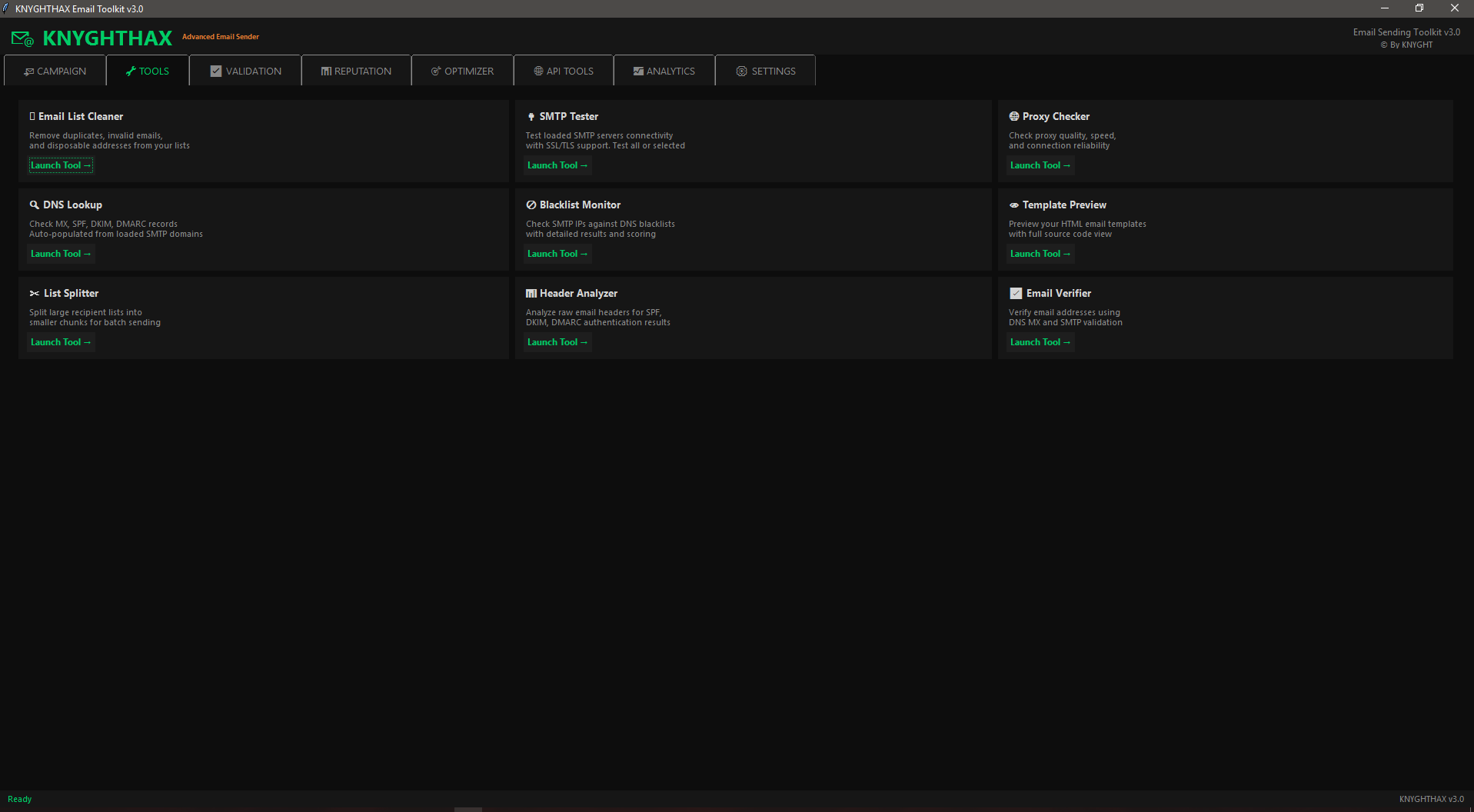Switch to the ANALYTICS tab
Viewport: 1474px width, 812px height.
tap(664, 71)
